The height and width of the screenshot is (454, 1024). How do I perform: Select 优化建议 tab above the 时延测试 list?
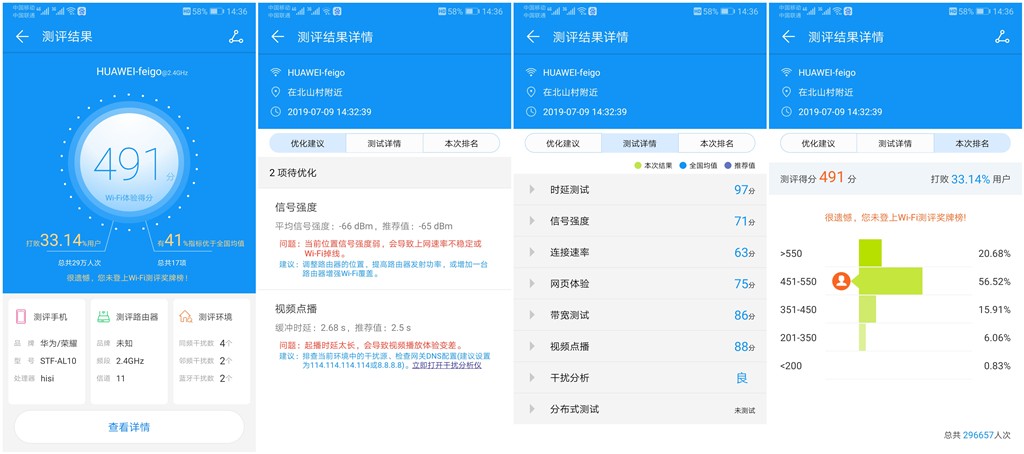coord(563,143)
